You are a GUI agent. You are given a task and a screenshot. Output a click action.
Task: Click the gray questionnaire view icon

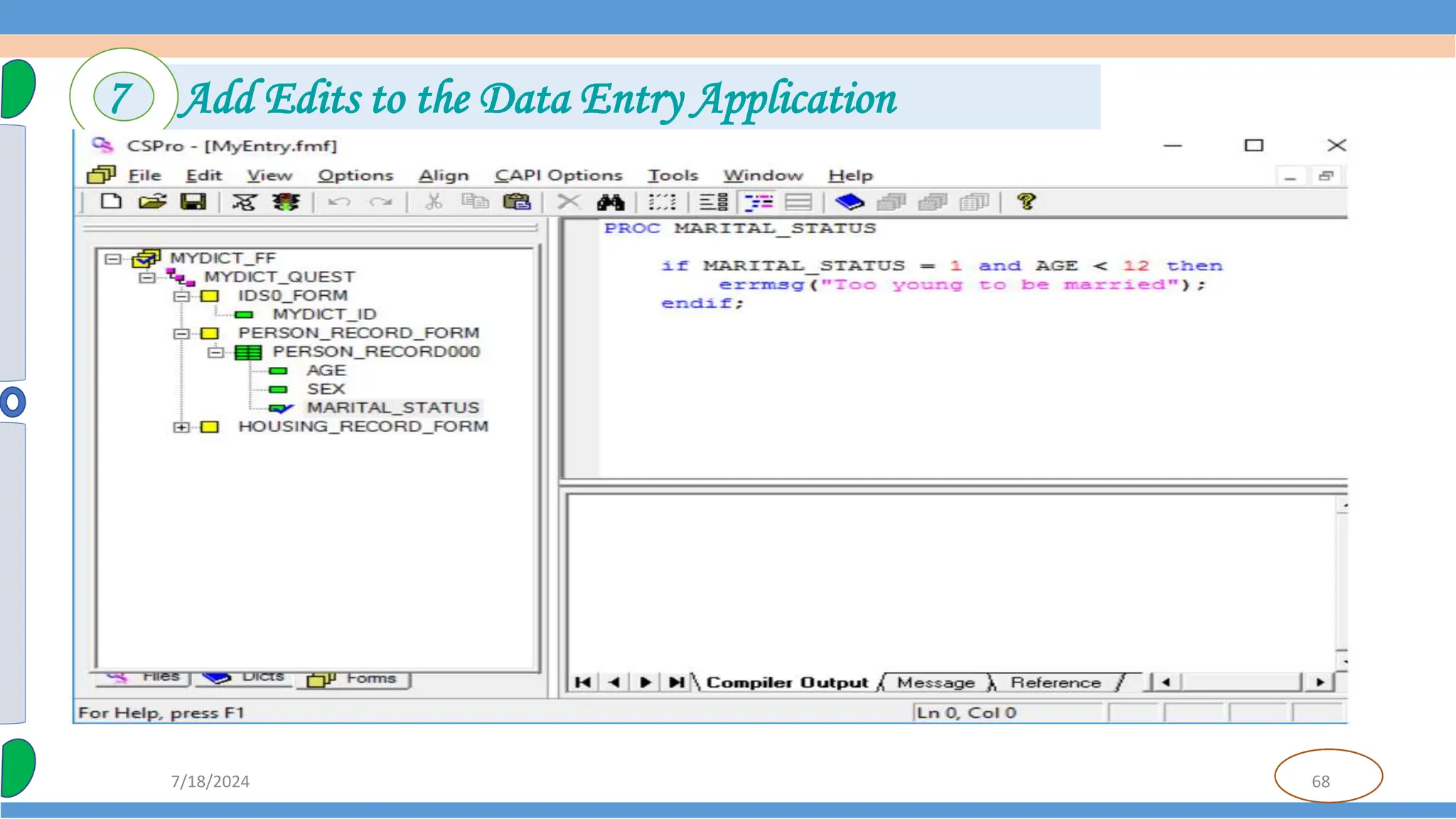[x=798, y=202]
